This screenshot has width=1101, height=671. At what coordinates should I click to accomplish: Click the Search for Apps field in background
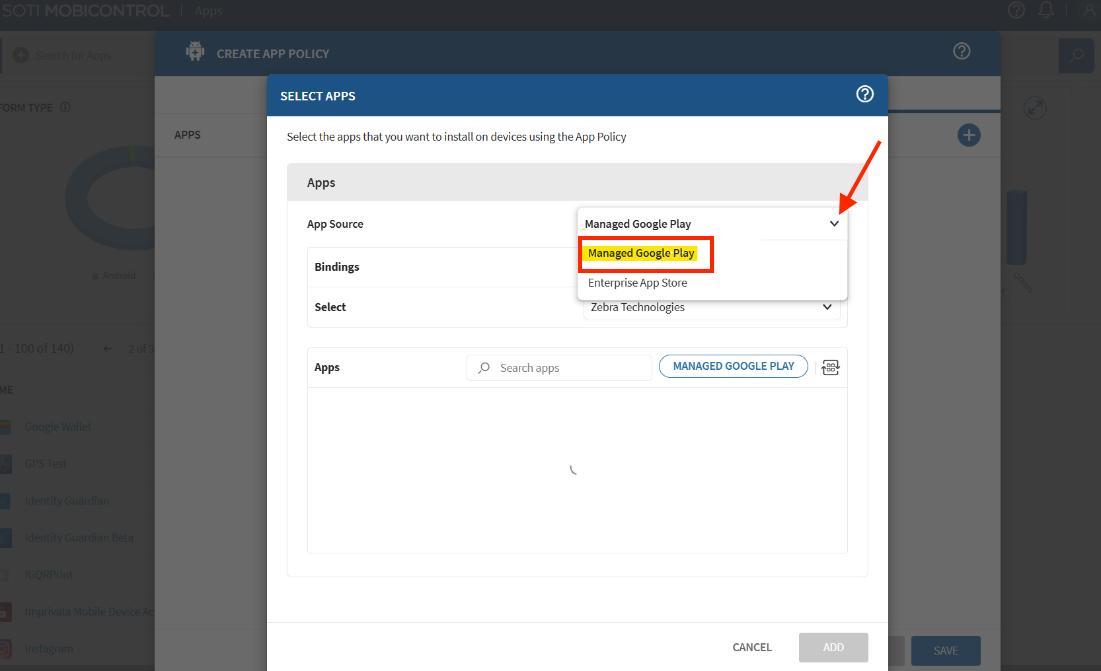click(73, 55)
